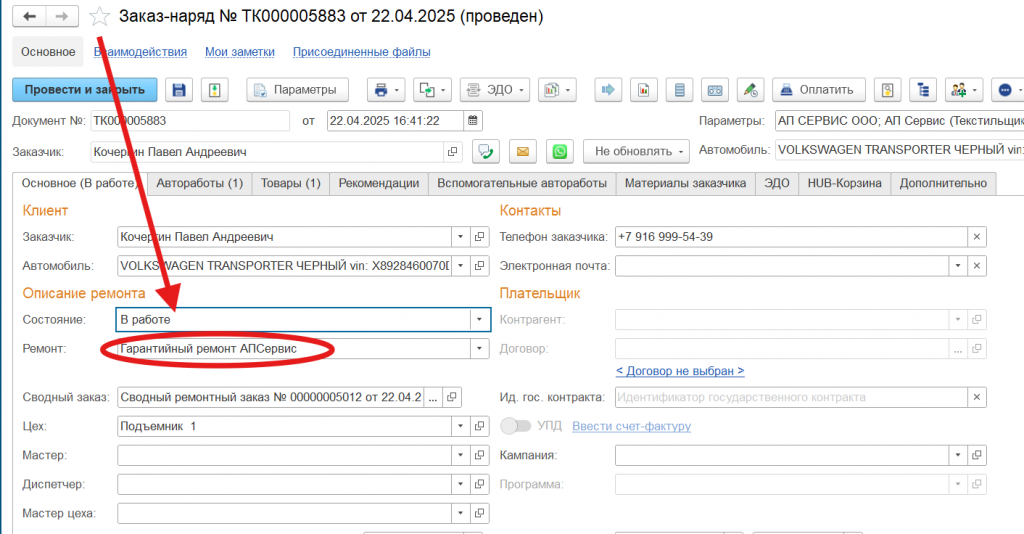The image size is (1024, 534).
Task: Click the save diskette icon
Action: (179, 90)
